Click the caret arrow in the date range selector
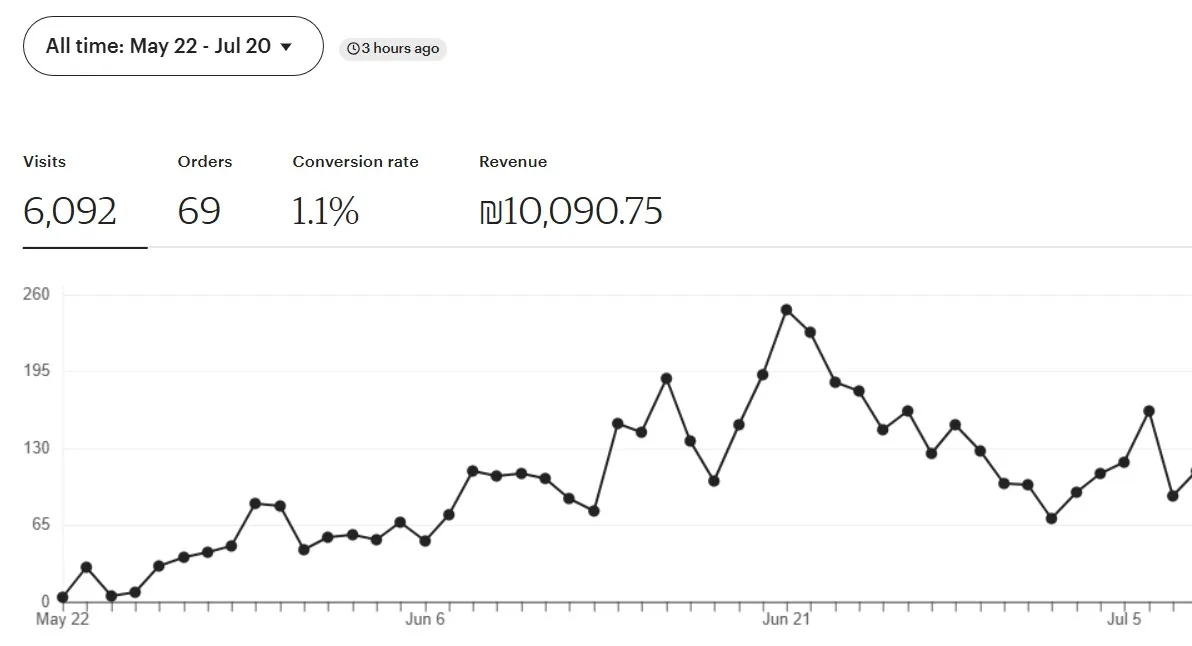1192x646 pixels. [287, 47]
